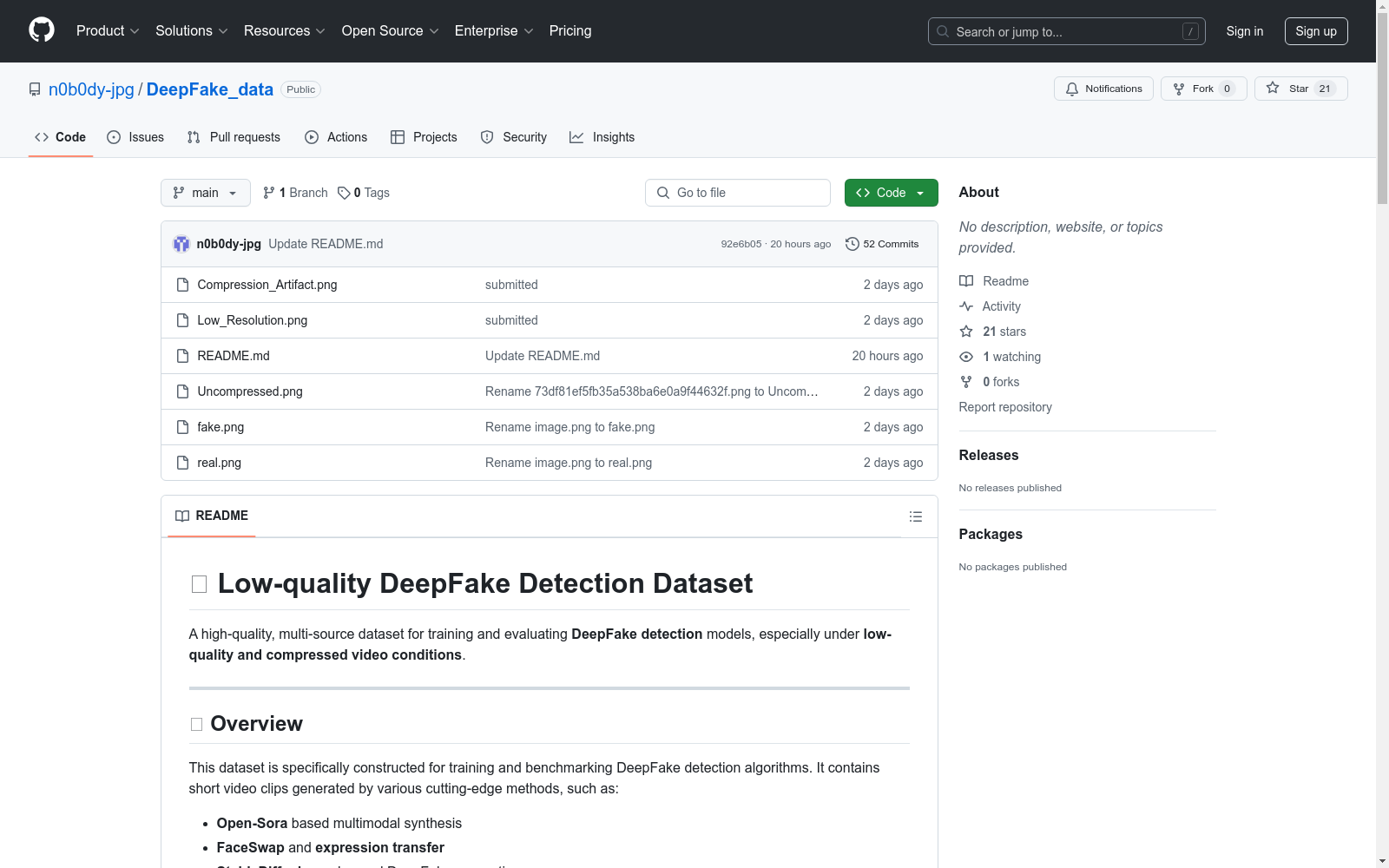Select the README tab in file viewer
Screen dimensions: 1389x868
point(212,516)
